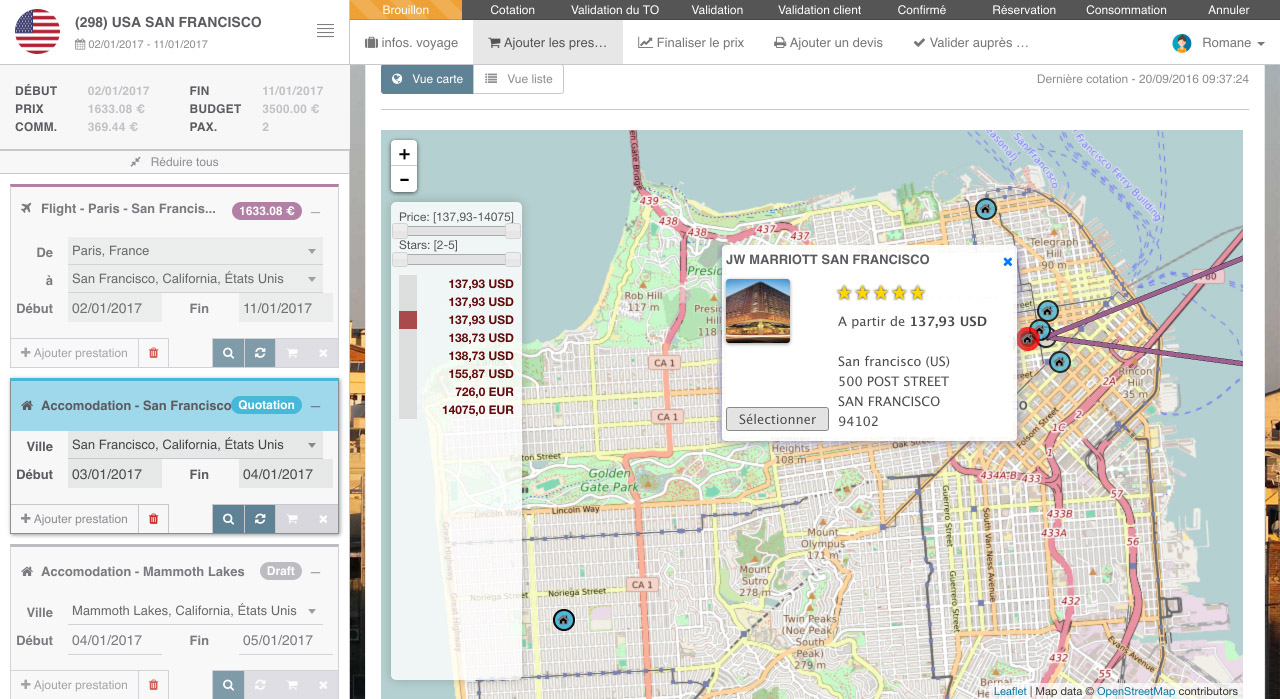Click the red selected hotel marker
Screen dimensions: 1280x699
pos(1027,339)
